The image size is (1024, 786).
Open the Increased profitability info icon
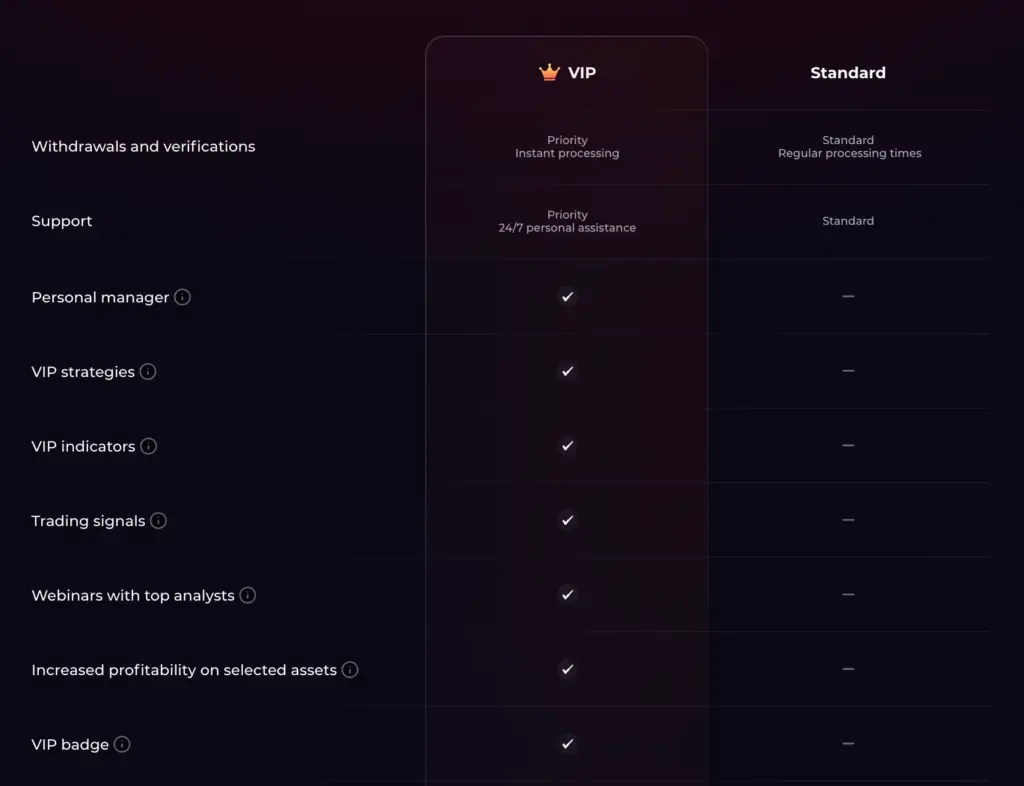pyautogui.click(x=351, y=670)
